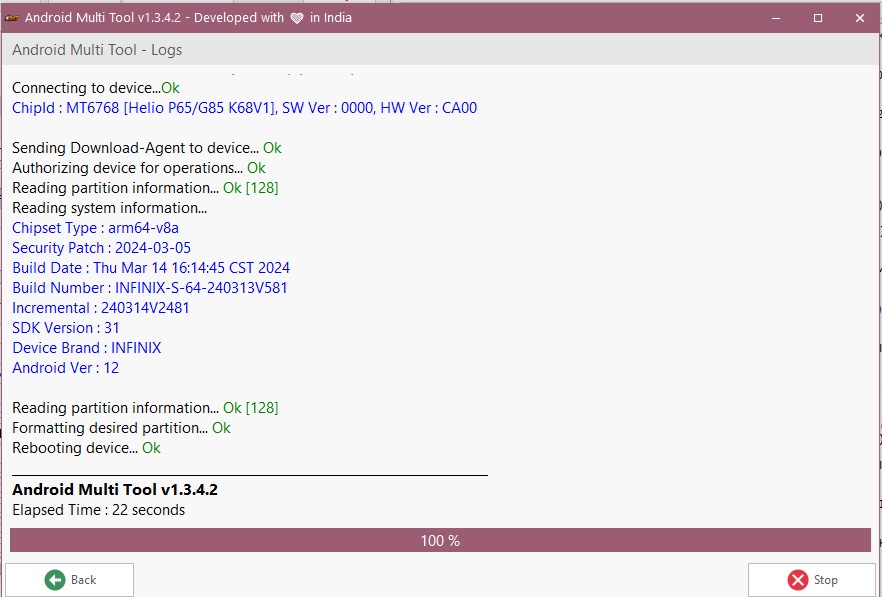The image size is (882, 597).
Task: Maximize the Android Multi Tool window
Action: pyautogui.click(x=818, y=18)
